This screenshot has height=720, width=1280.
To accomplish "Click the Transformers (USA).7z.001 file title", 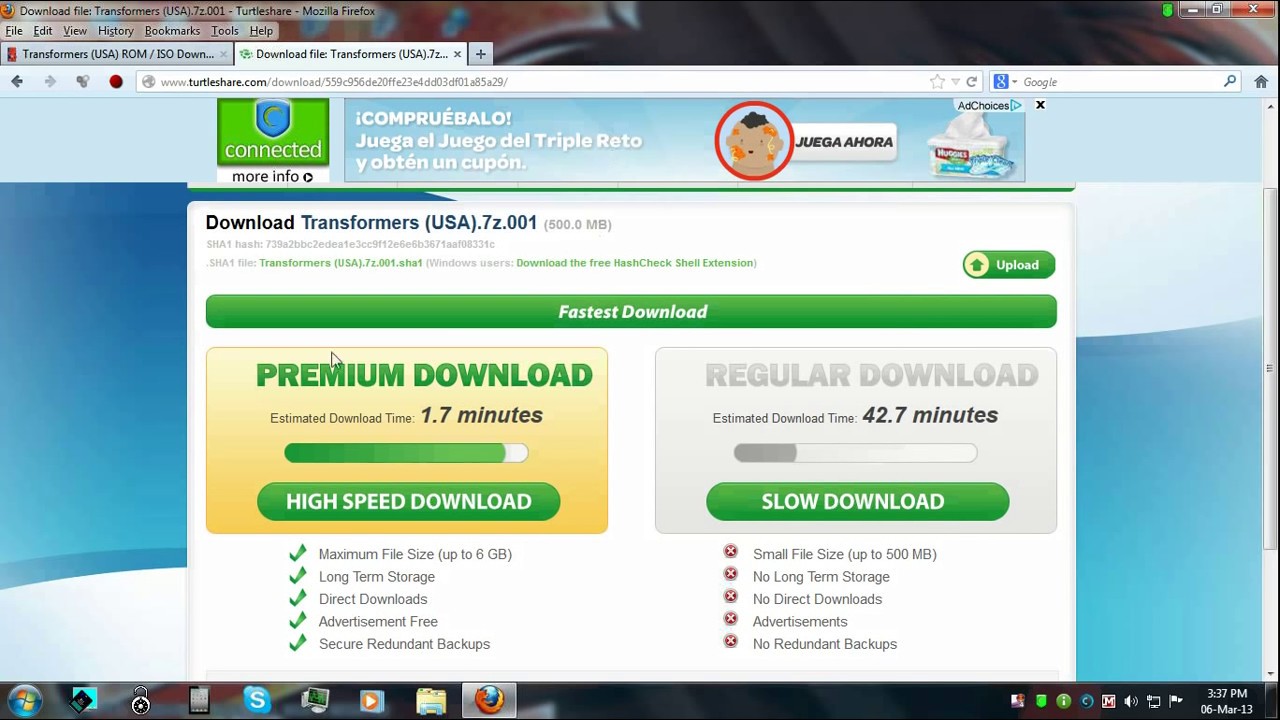I will click(419, 223).
